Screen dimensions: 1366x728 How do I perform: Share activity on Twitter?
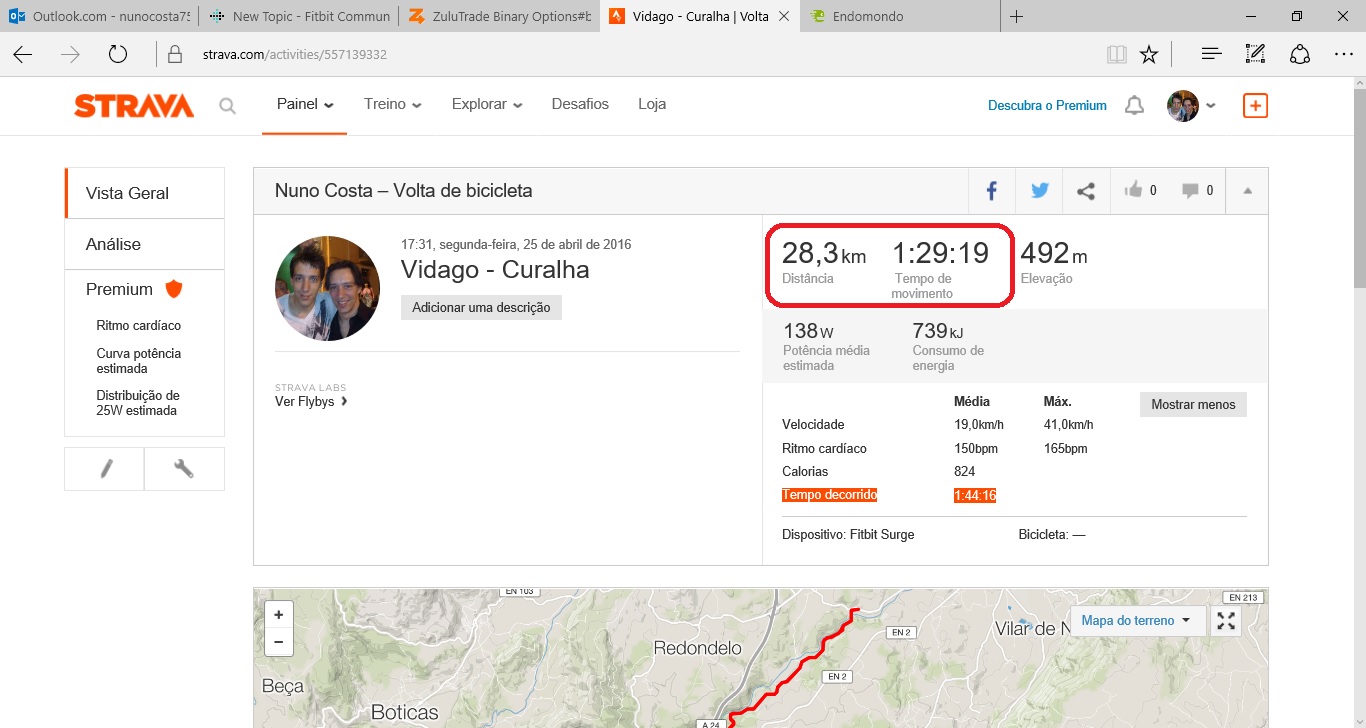point(1039,191)
